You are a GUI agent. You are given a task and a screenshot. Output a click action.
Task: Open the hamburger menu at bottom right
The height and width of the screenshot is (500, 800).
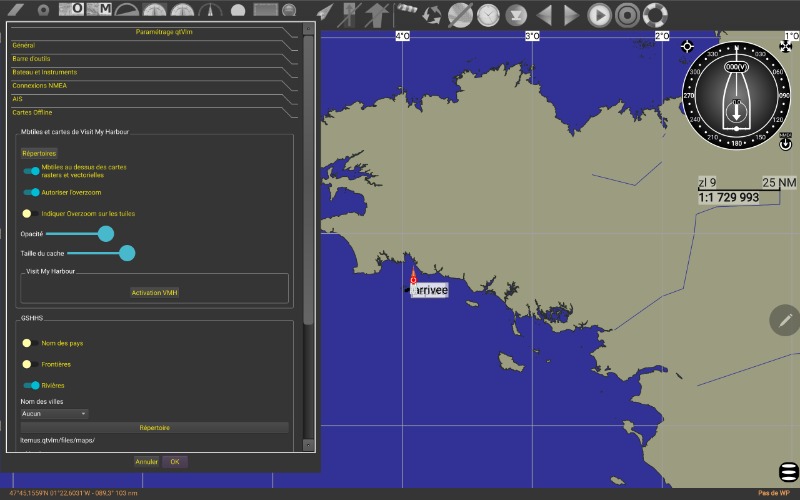[x=787, y=472]
